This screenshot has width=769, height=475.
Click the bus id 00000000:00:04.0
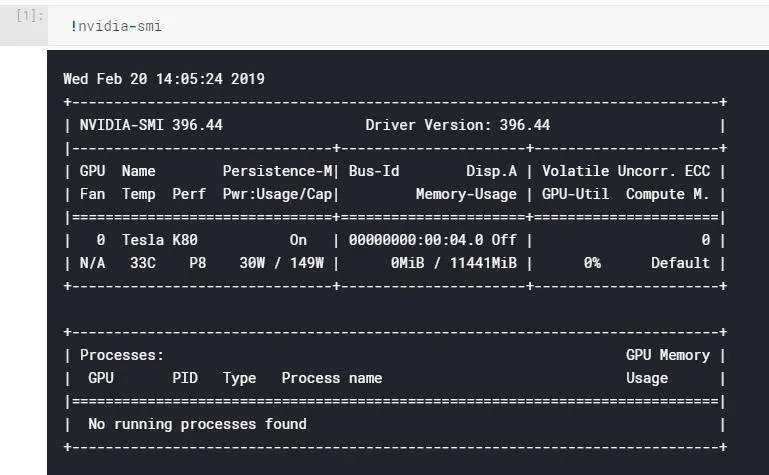[416, 240]
